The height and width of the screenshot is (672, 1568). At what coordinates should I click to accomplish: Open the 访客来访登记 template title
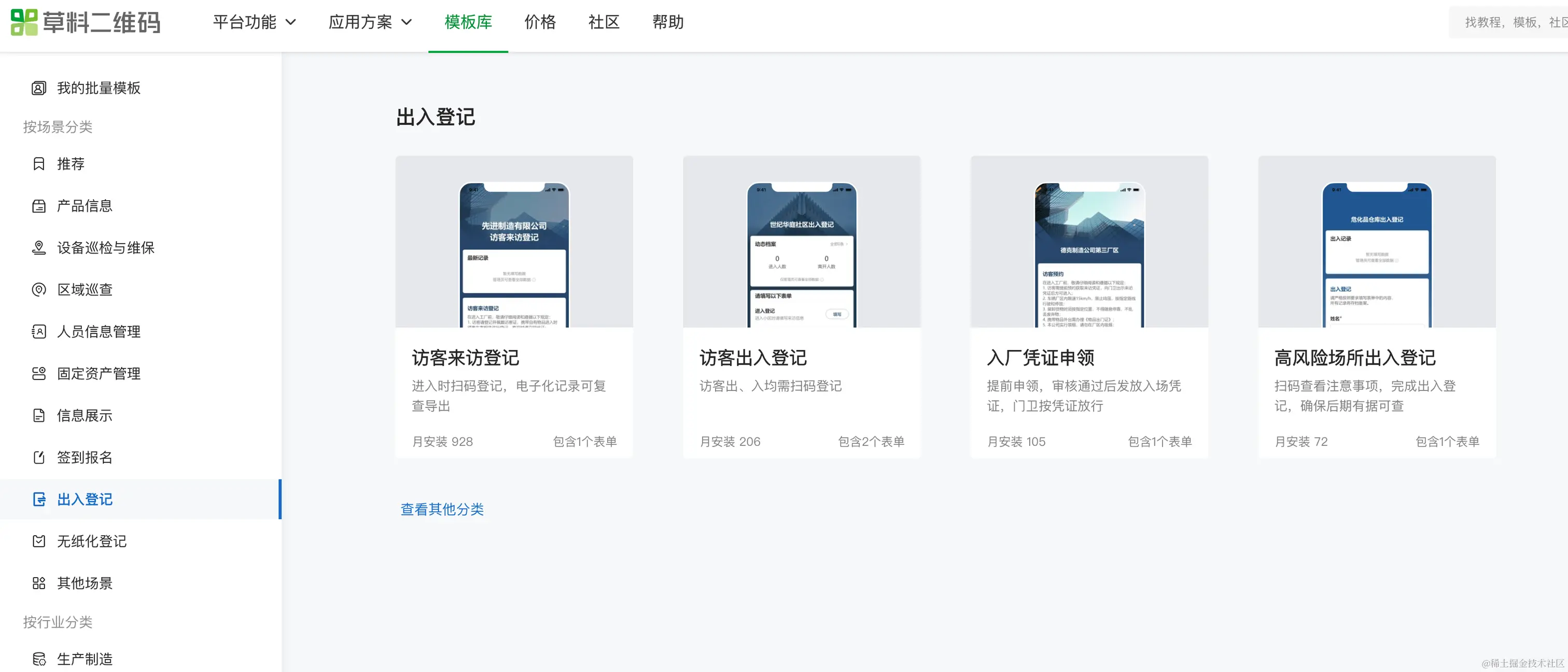tap(465, 357)
